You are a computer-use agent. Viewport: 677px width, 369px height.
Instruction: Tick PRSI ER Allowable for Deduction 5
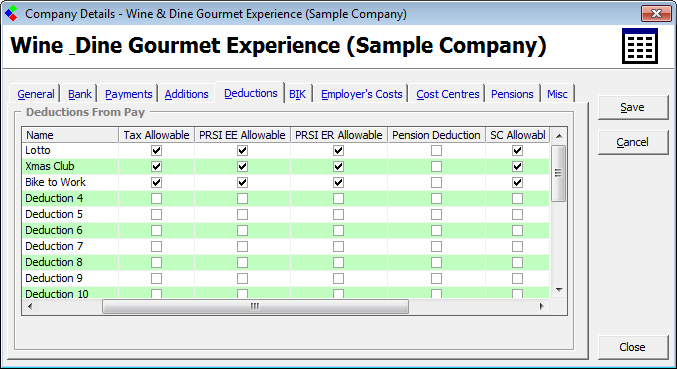pyautogui.click(x=338, y=214)
